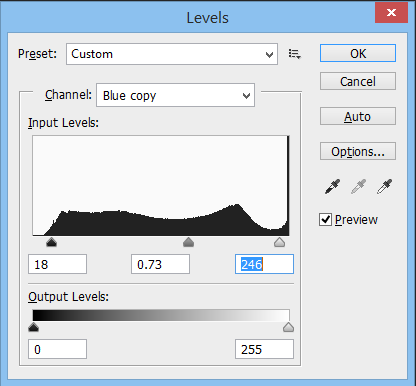Select the black point eyedropper
Screen dimensions: 416x386
coord(332,187)
